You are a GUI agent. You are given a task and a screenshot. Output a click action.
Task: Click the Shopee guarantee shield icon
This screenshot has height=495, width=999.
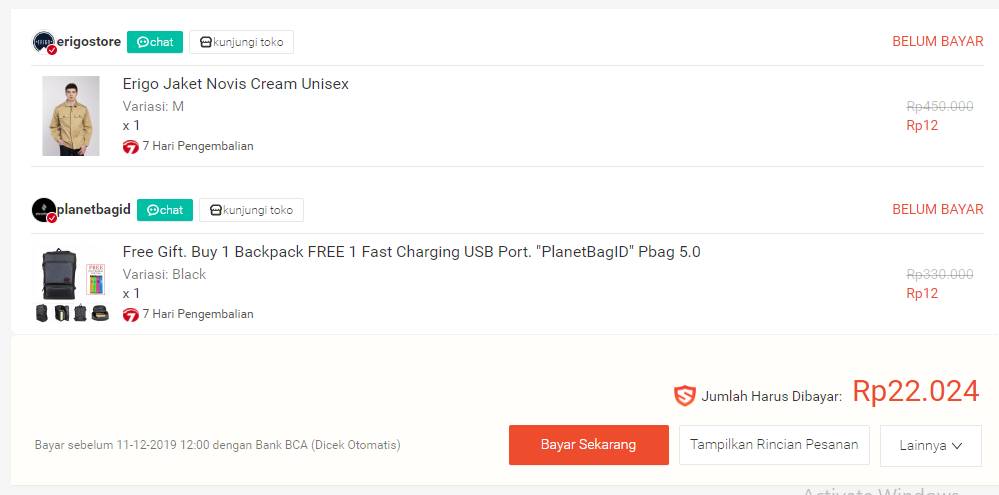click(x=685, y=396)
